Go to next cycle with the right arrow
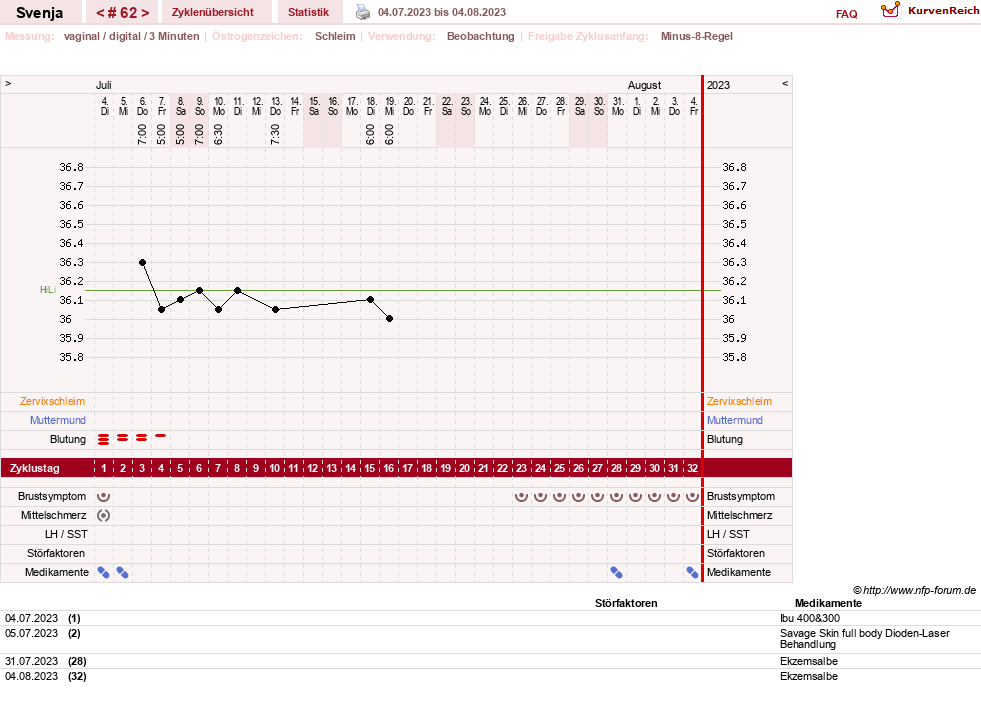Viewport: 981px width, 716px height. [145, 13]
